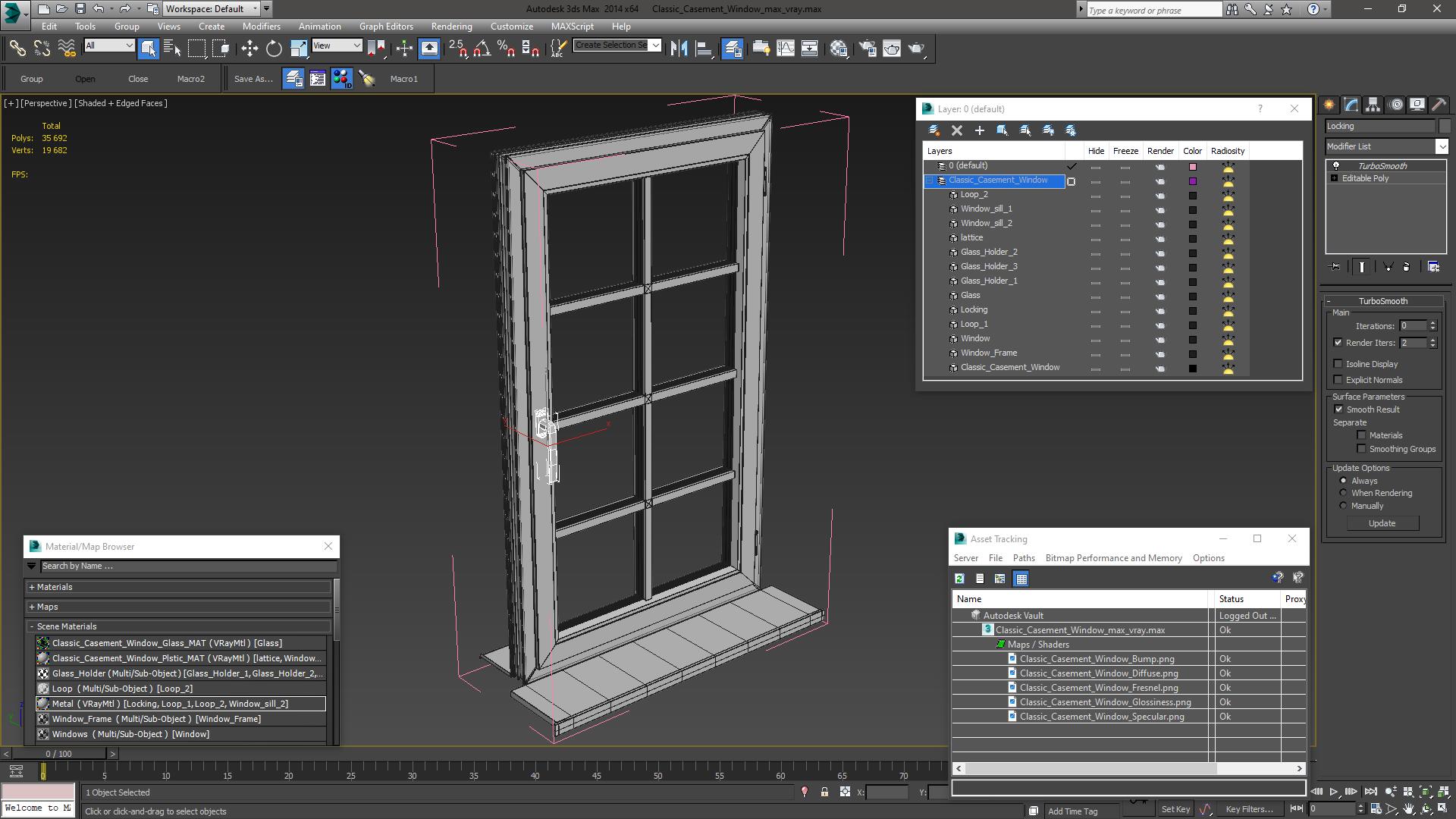Open the Modifiers menu
The width and height of the screenshot is (1456, 819).
261,27
